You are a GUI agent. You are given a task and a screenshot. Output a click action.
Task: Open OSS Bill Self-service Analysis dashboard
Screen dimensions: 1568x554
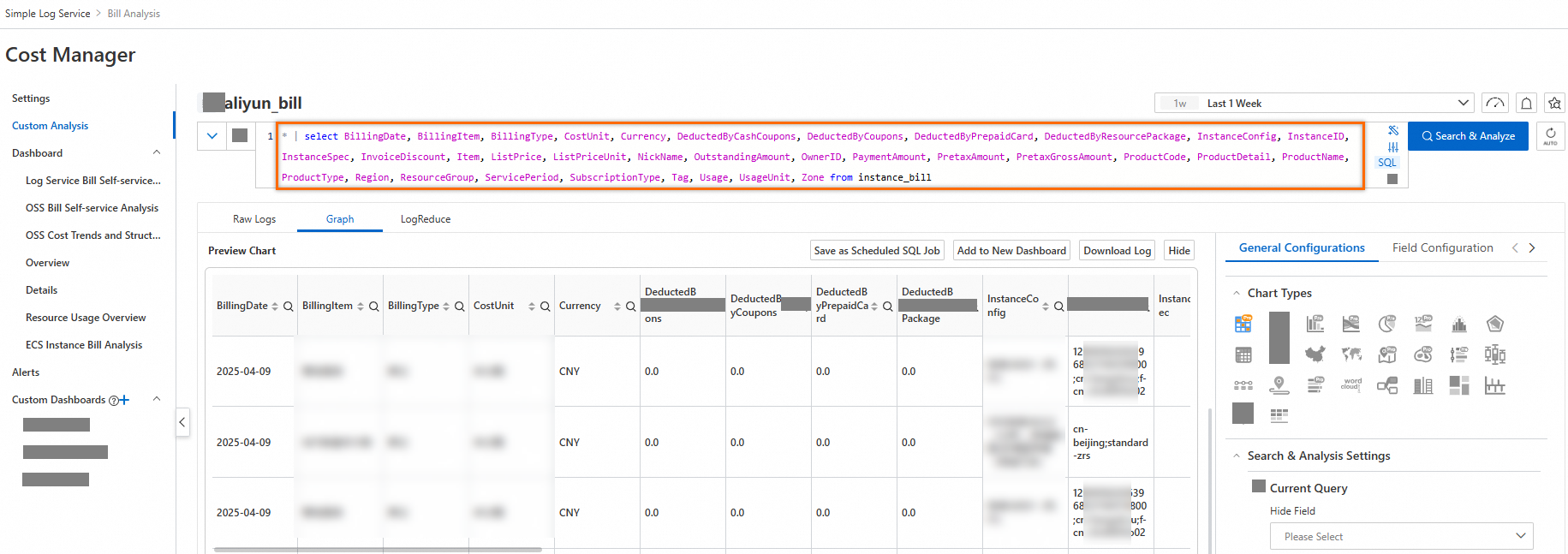pos(92,208)
